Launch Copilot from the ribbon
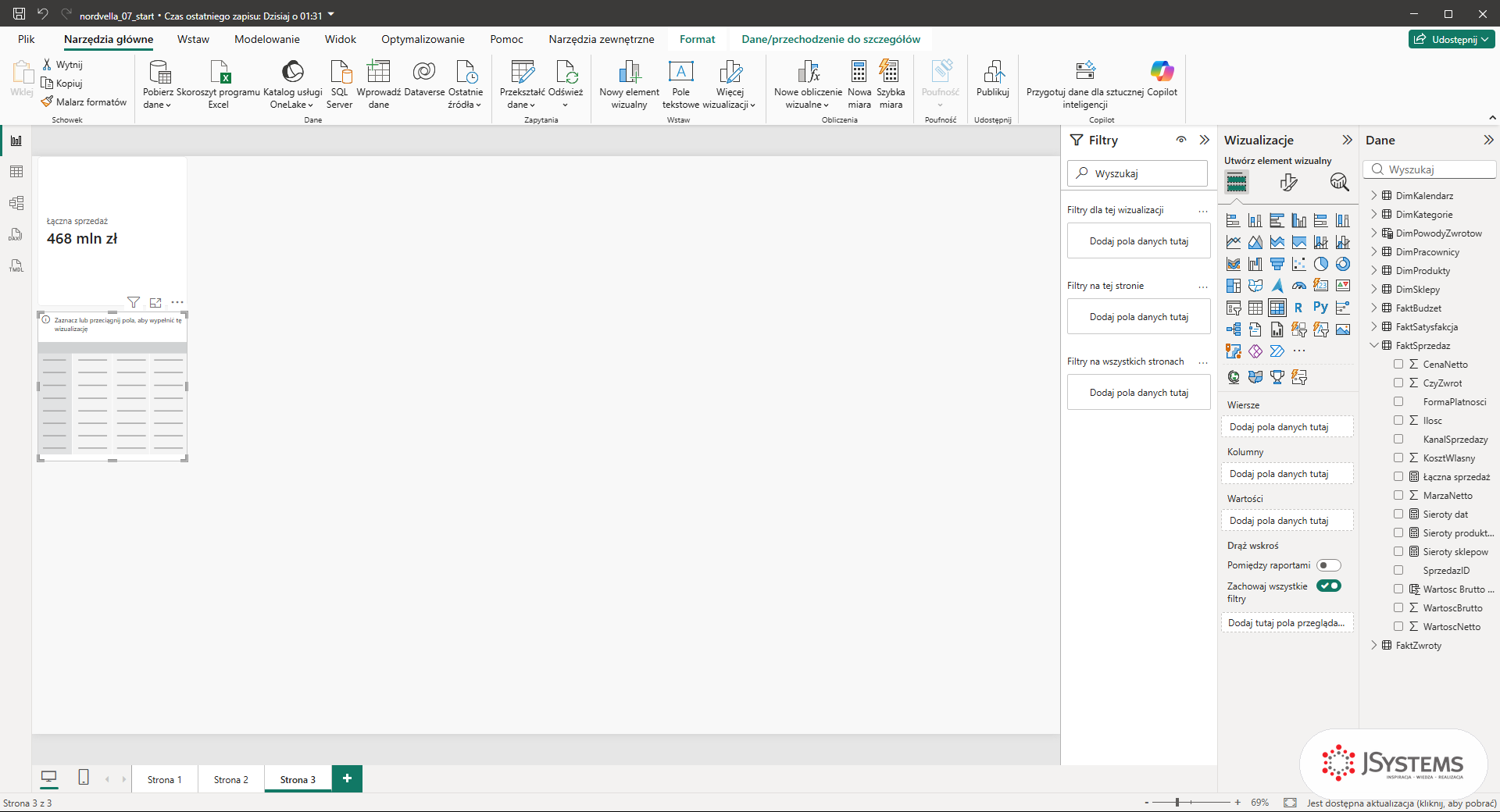The width and height of the screenshot is (1500, 812). tap(1162, 78)
